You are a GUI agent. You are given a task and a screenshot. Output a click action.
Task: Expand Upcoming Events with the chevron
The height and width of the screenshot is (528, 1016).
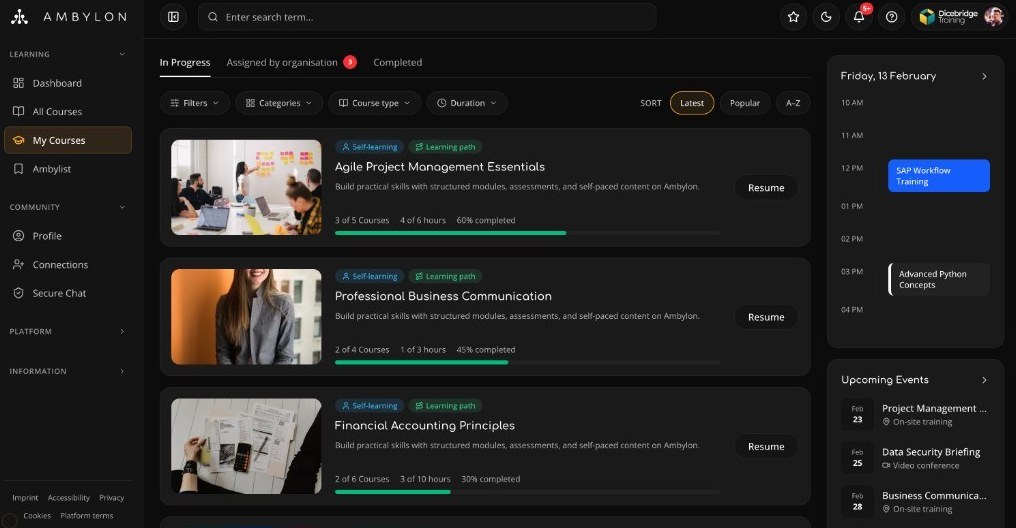click(984, 380)
